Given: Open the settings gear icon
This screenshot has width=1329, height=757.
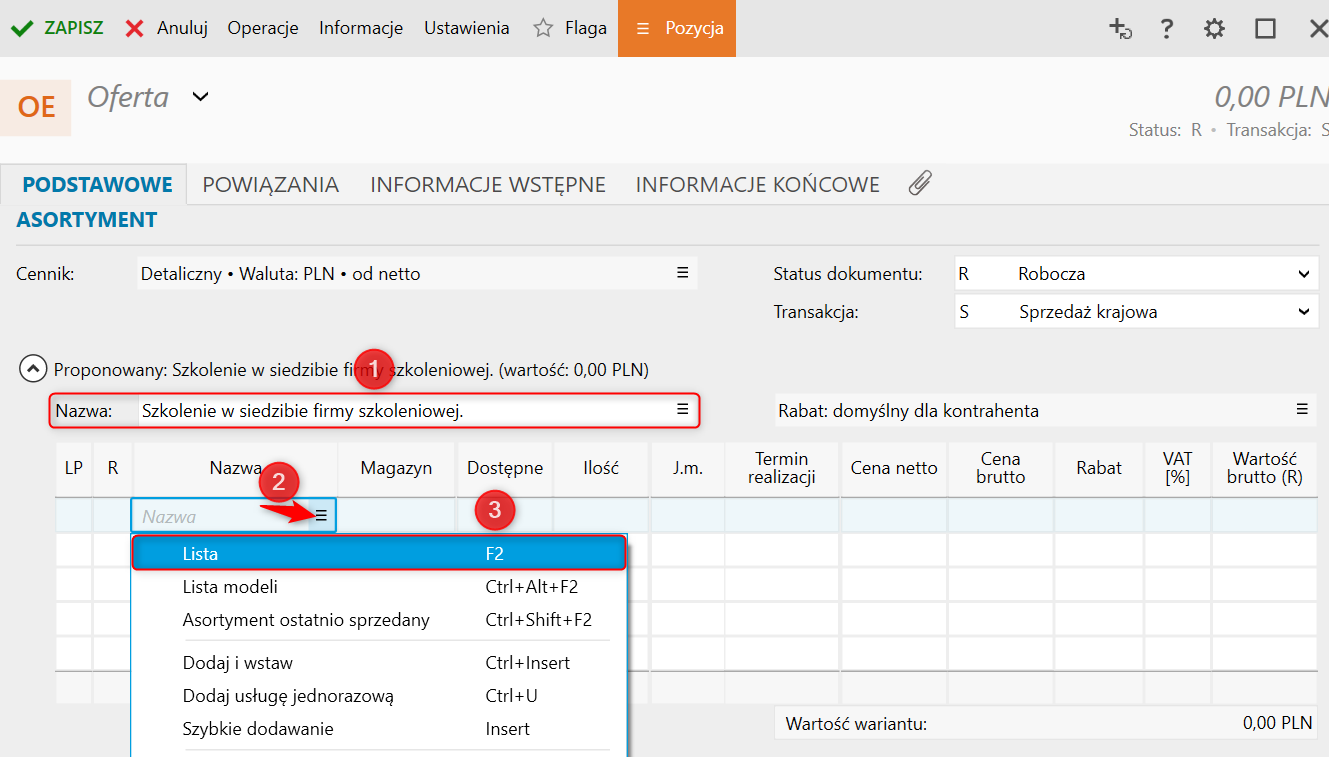Looking at the screenshot, I should [1214, 29].
